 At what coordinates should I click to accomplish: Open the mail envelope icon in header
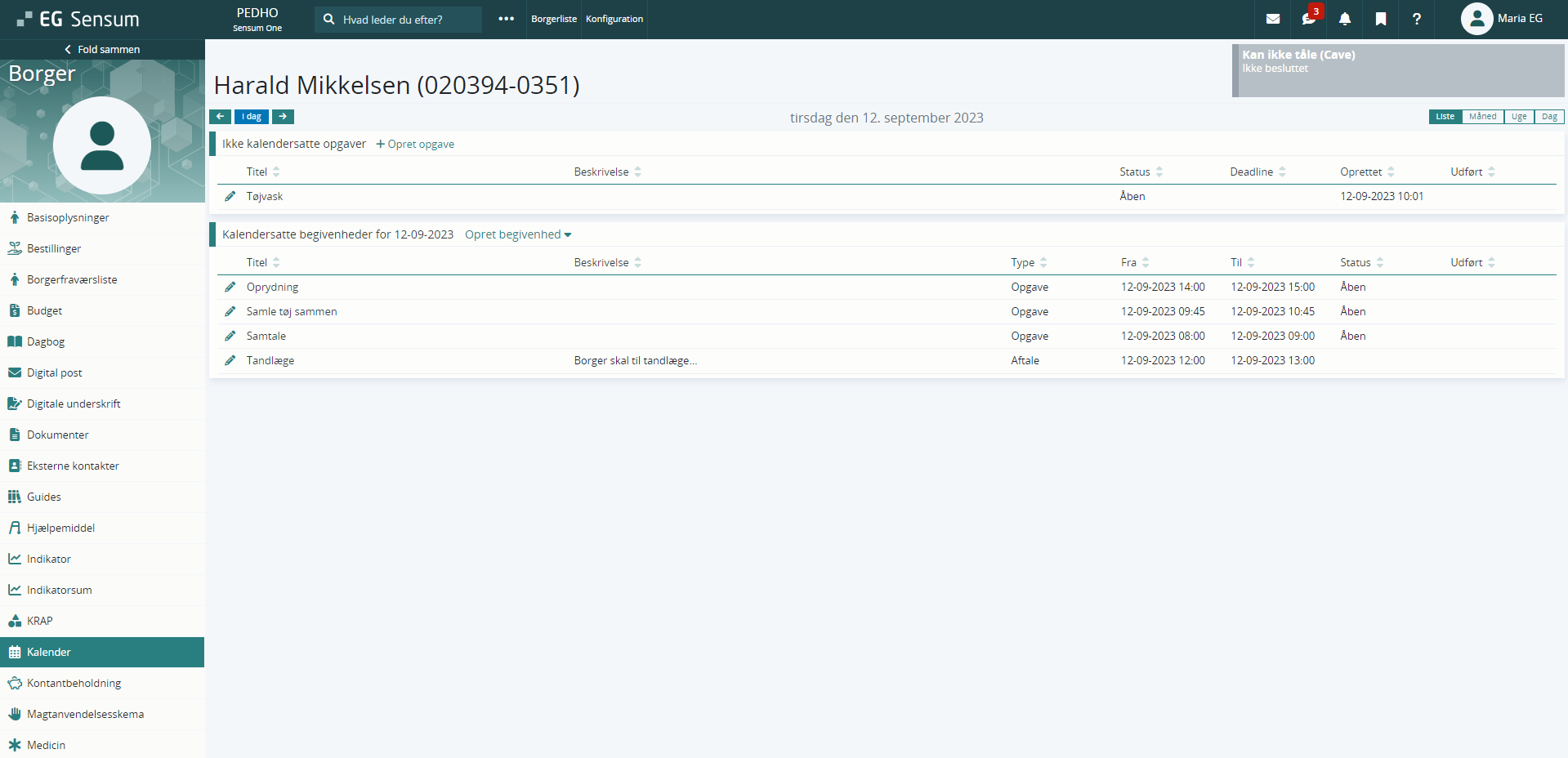[x=1272, y=19]
